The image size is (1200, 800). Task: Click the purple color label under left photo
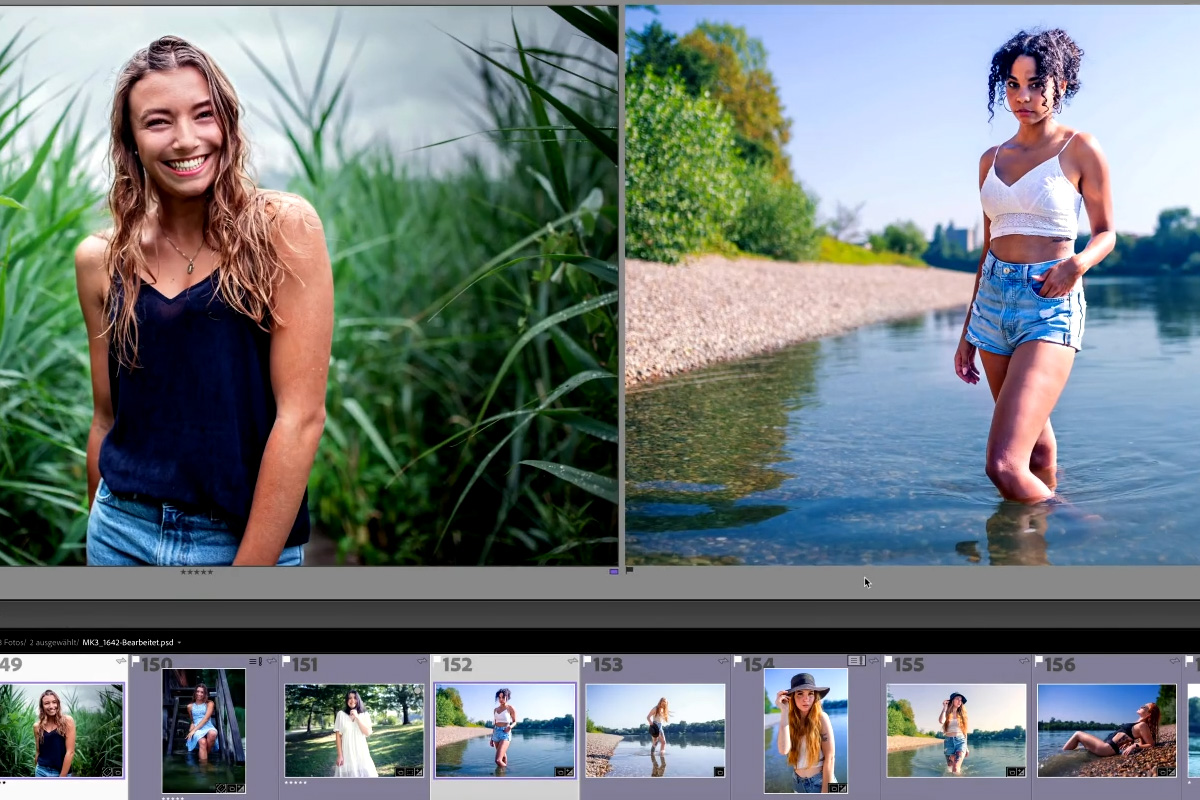(x=614, y=571)
